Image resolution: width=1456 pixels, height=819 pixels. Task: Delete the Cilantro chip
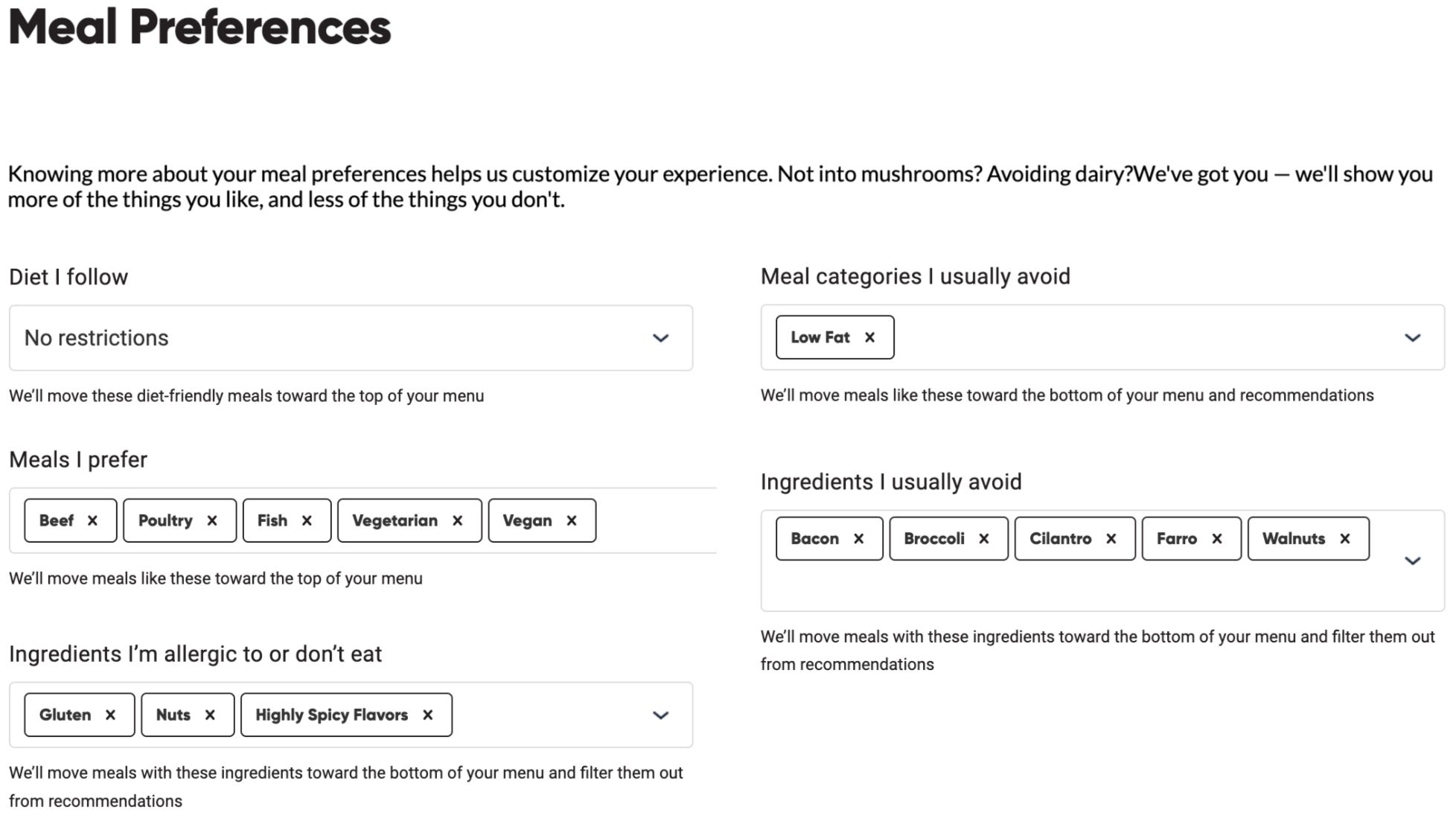1111,538
